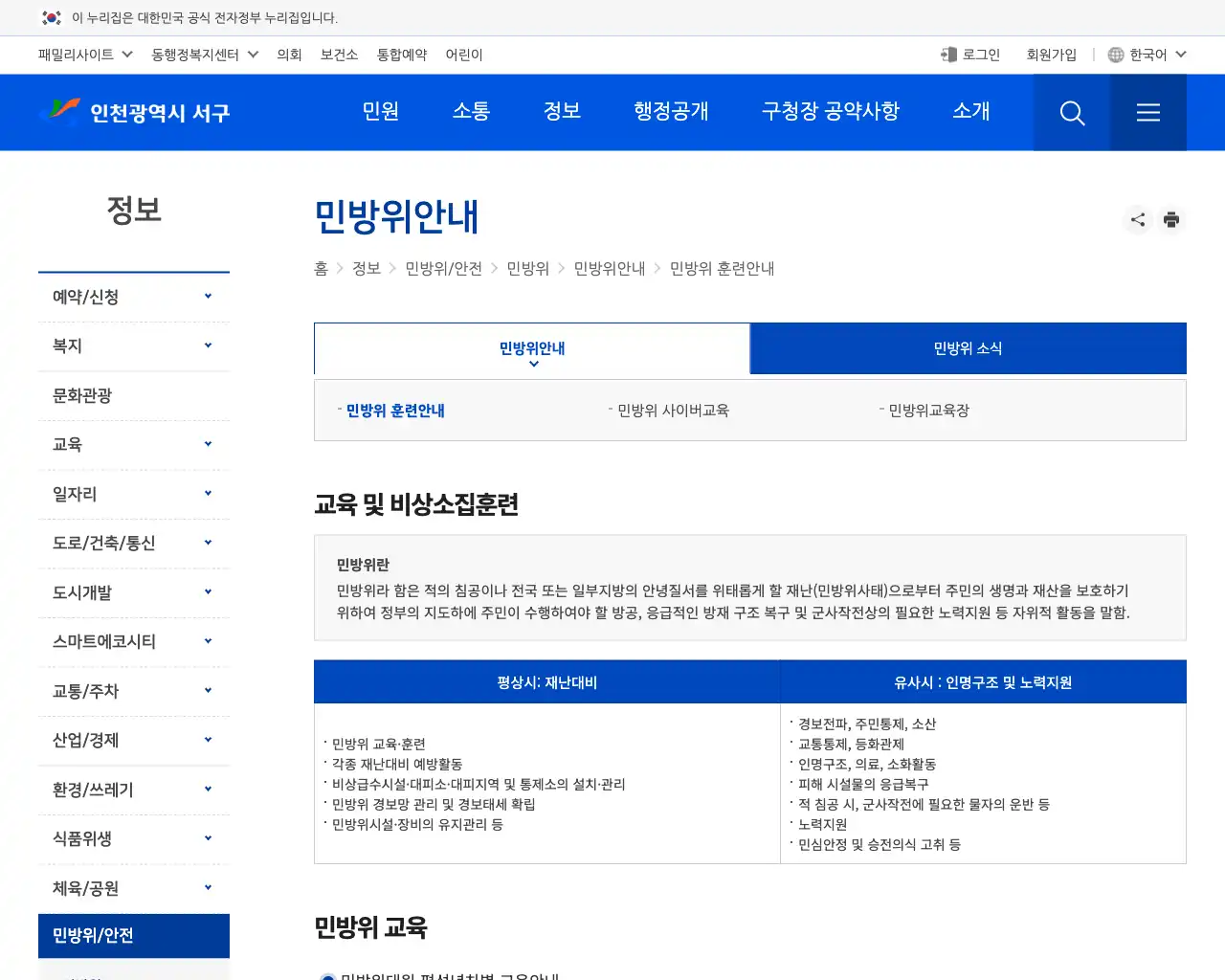This screenshot has height=980, width=1225.
Task: Select the 민방위대원 편성년차별 교육안내 radio button
Action: click(326, 975)
